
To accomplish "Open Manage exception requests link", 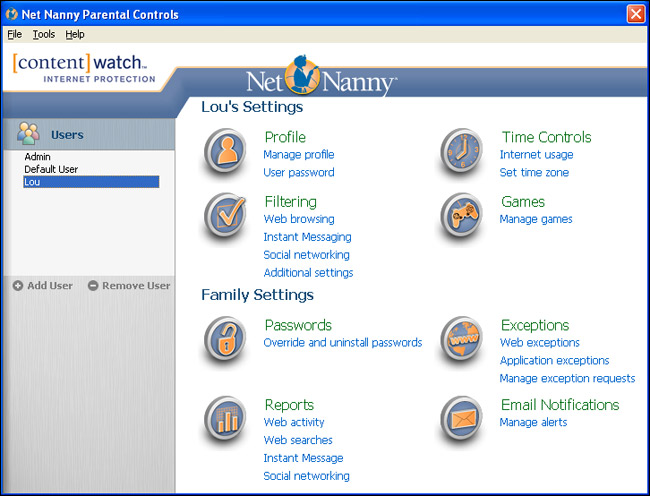I will pos(567,379).
